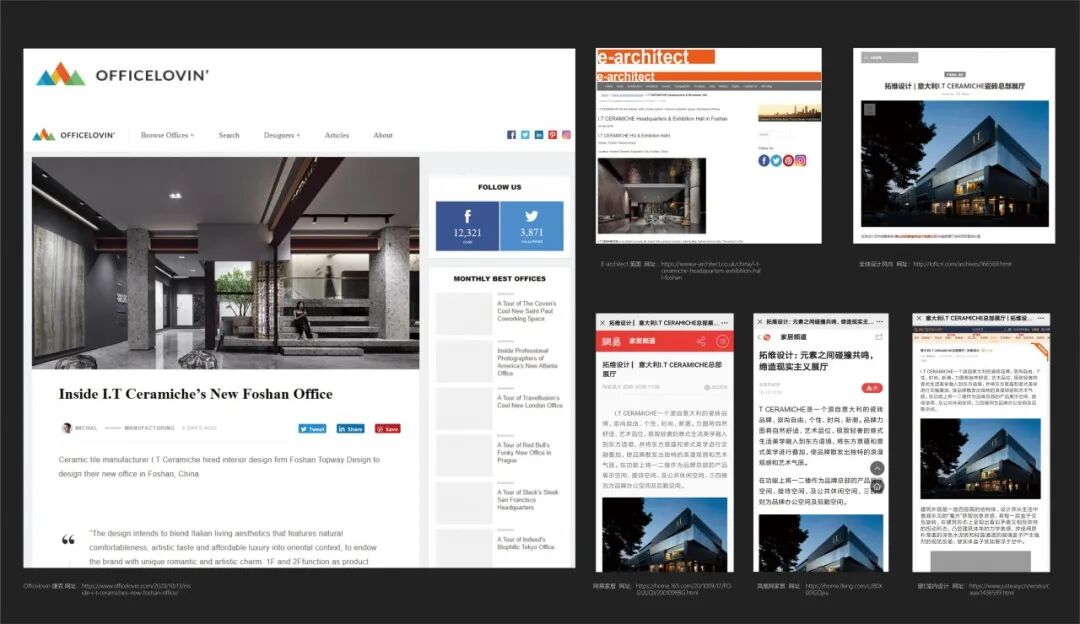Viewport: 1080px width, 624px height.
Task: Open more options dots on the rightmost mobile page
Action: coord(1041,318)
